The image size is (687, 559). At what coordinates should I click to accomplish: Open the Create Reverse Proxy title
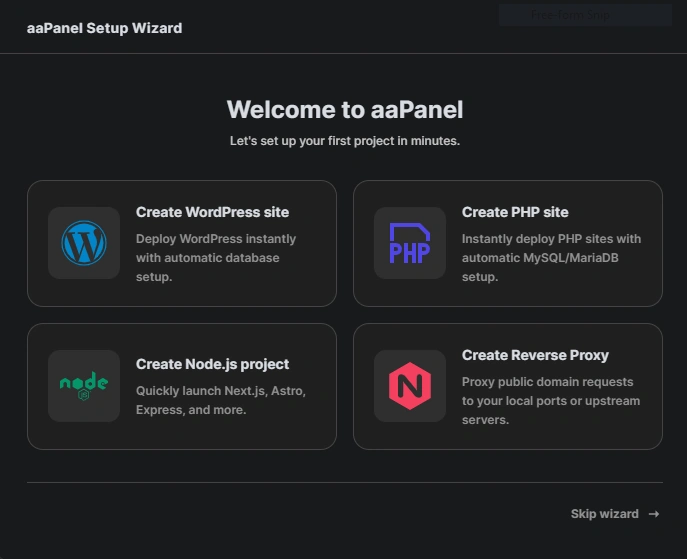[x=535, y=355]
